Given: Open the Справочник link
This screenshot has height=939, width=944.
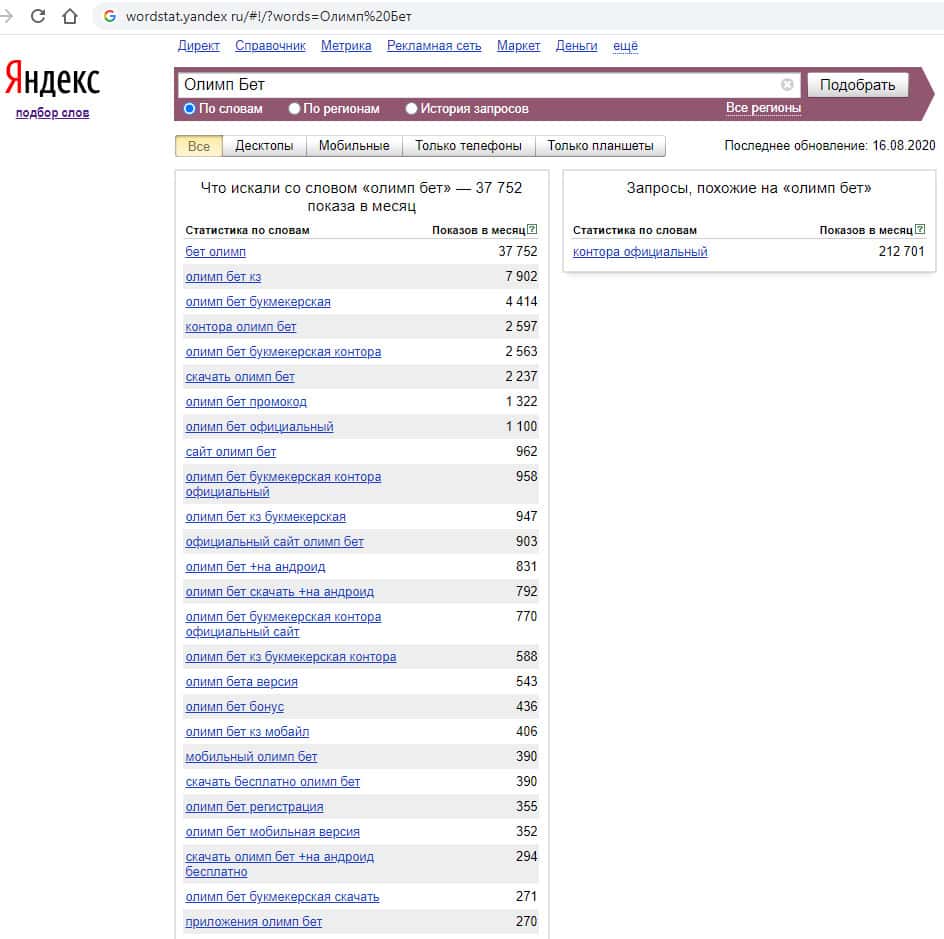Looking at the screenshot, I should [x=270, y=46].
